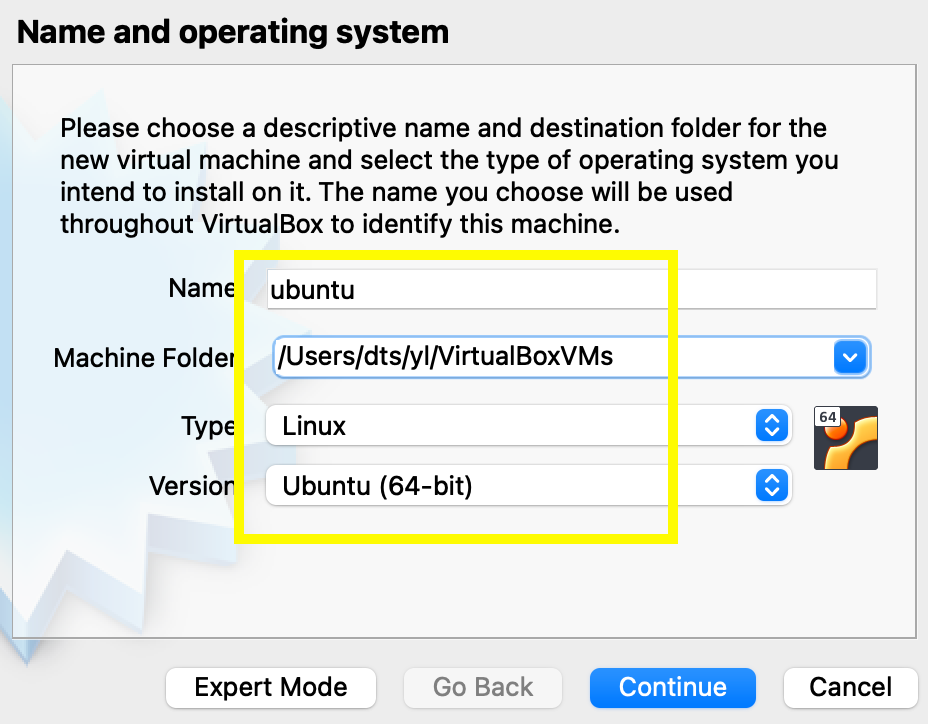Click the Version field labeled Ubuntu (64-bit)

point(450,486)
